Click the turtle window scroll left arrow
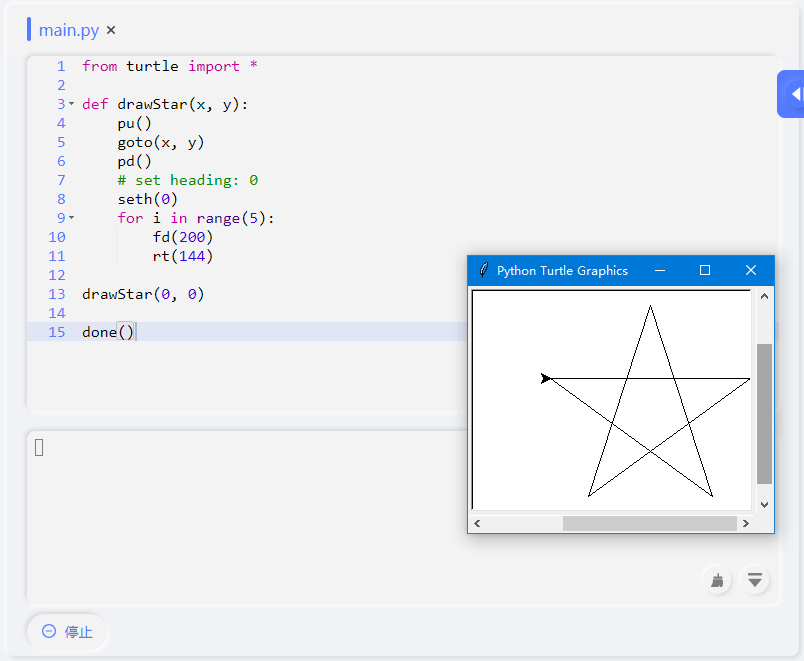Image resolution: width=804 pixels, height=661 pixels. click(x=477, y=524)
